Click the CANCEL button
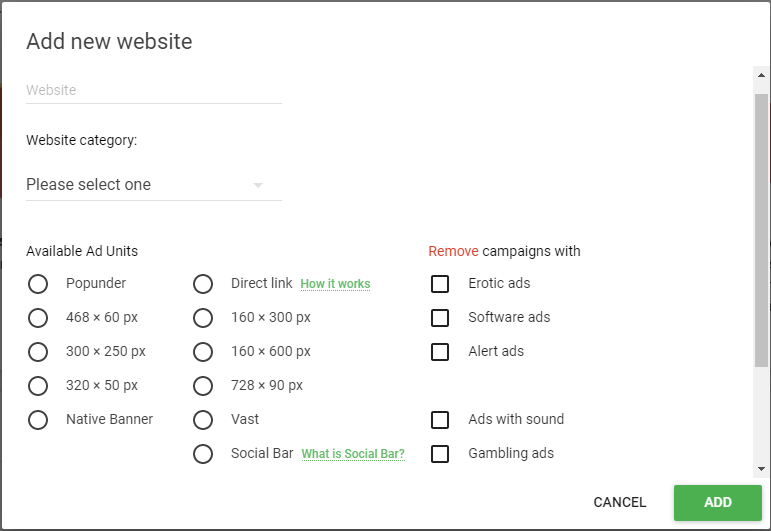 tap(620, 502)
